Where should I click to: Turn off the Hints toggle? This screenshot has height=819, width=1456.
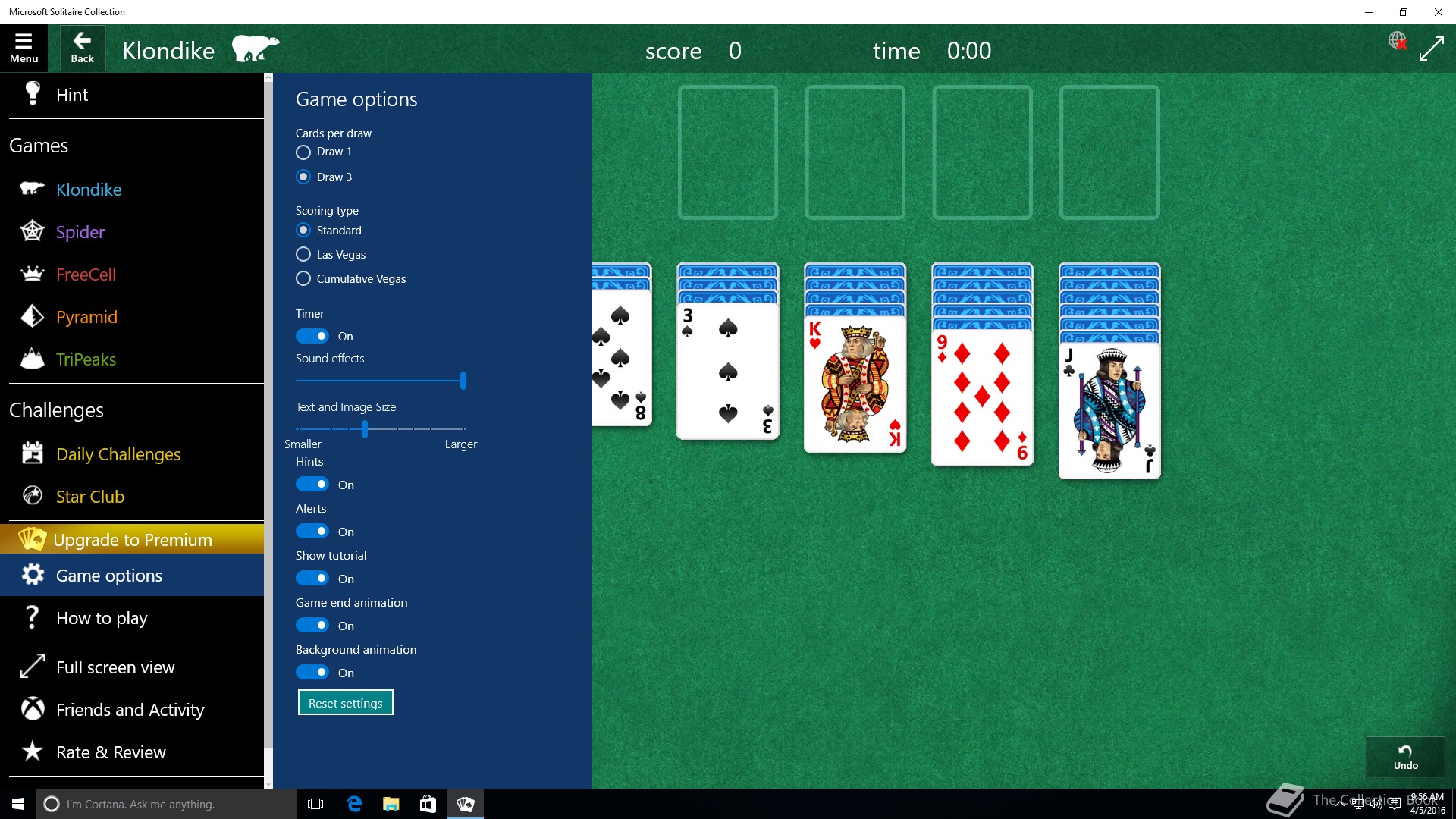[312, 484]
